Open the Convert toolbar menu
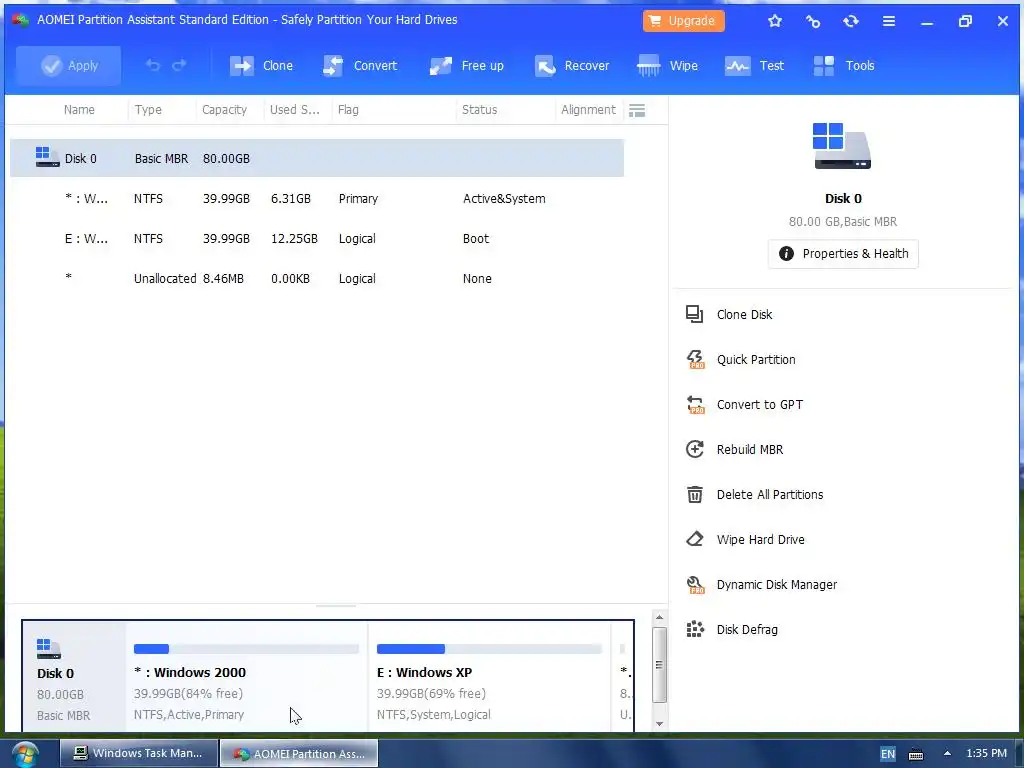 point(360,65)
